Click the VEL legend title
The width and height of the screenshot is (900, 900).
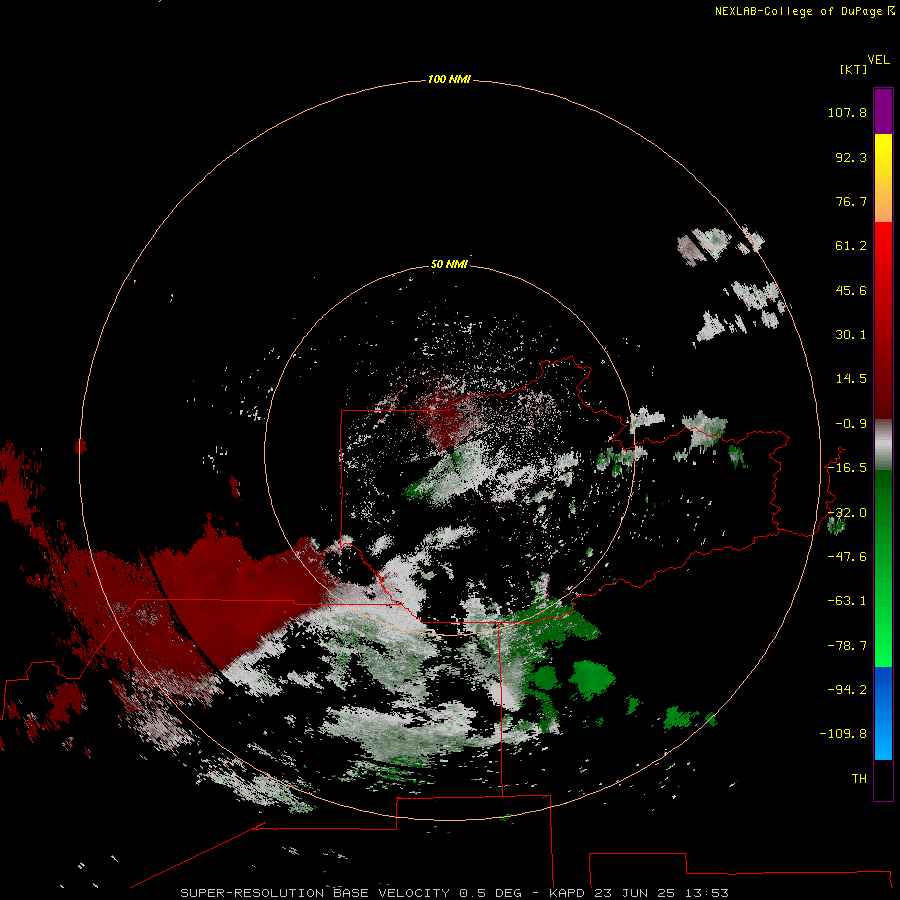click(x=879, y=60)
